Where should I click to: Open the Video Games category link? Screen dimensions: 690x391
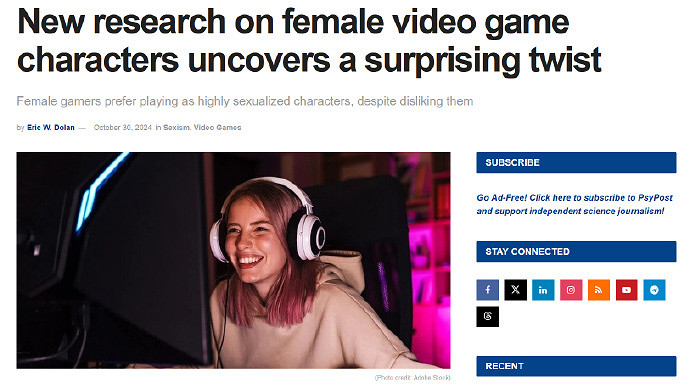[217, 128]
